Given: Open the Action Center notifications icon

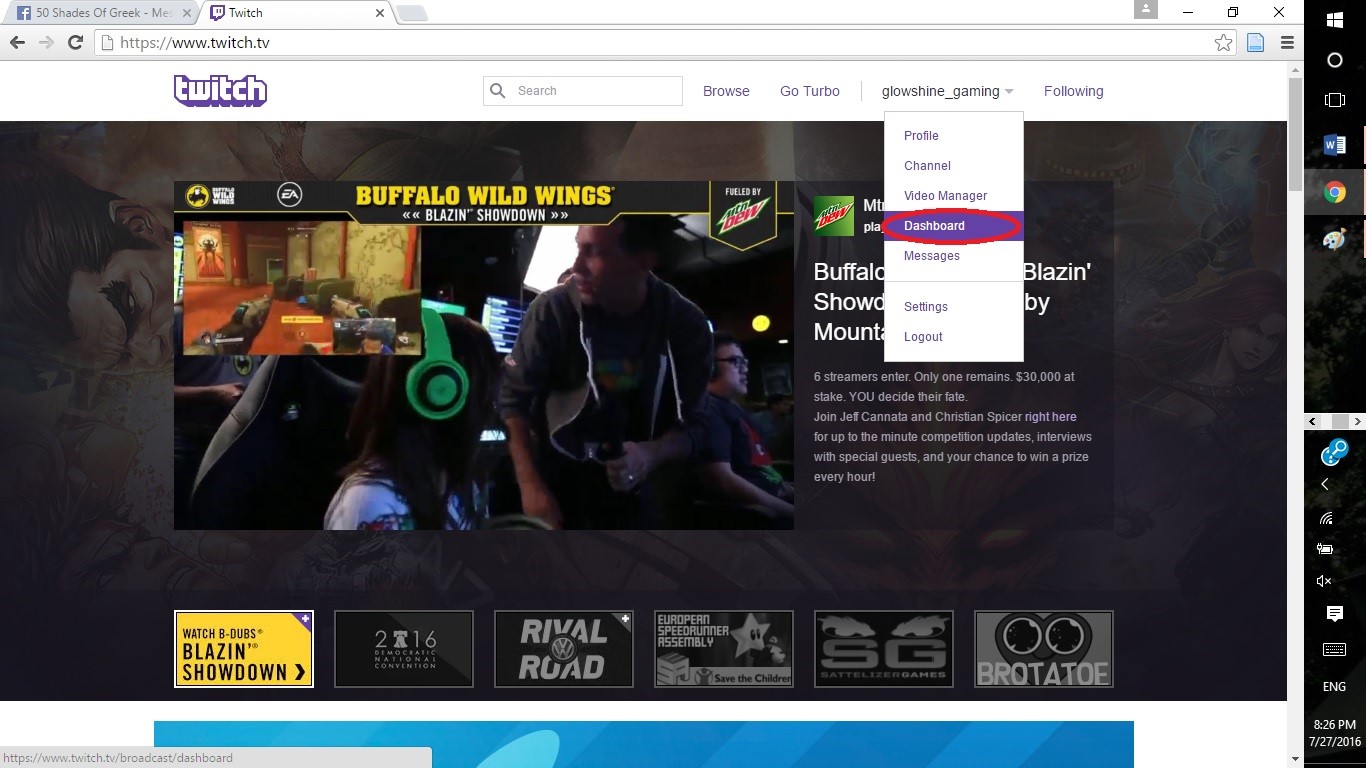Looking at the screenshot, I should (1334, 613).
